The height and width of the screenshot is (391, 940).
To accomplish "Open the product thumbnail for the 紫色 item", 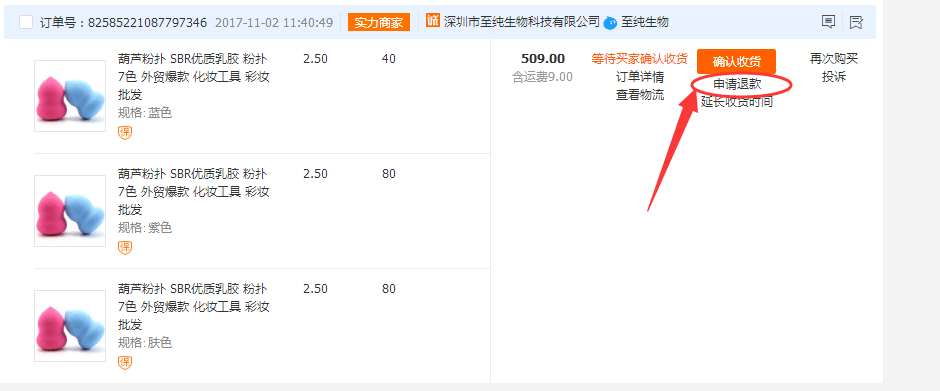I will pos(70,211).
